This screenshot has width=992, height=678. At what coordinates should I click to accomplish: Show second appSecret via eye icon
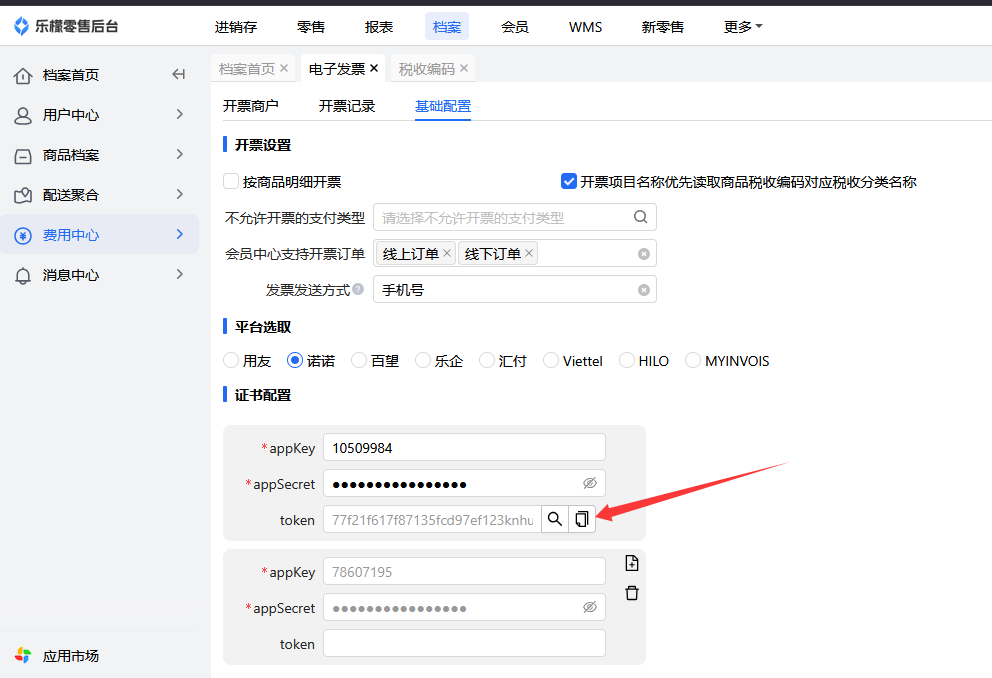pos(590,607)
